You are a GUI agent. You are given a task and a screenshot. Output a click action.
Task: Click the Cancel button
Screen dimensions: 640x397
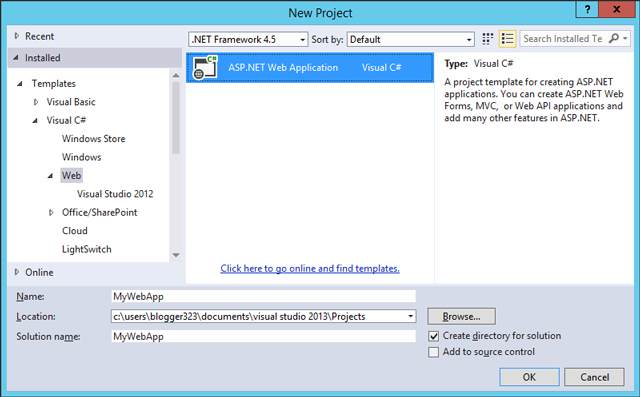click(594, 377)
